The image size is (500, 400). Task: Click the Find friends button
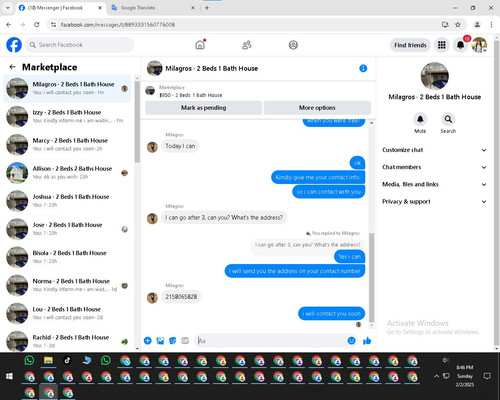click(x=410, y=45)
